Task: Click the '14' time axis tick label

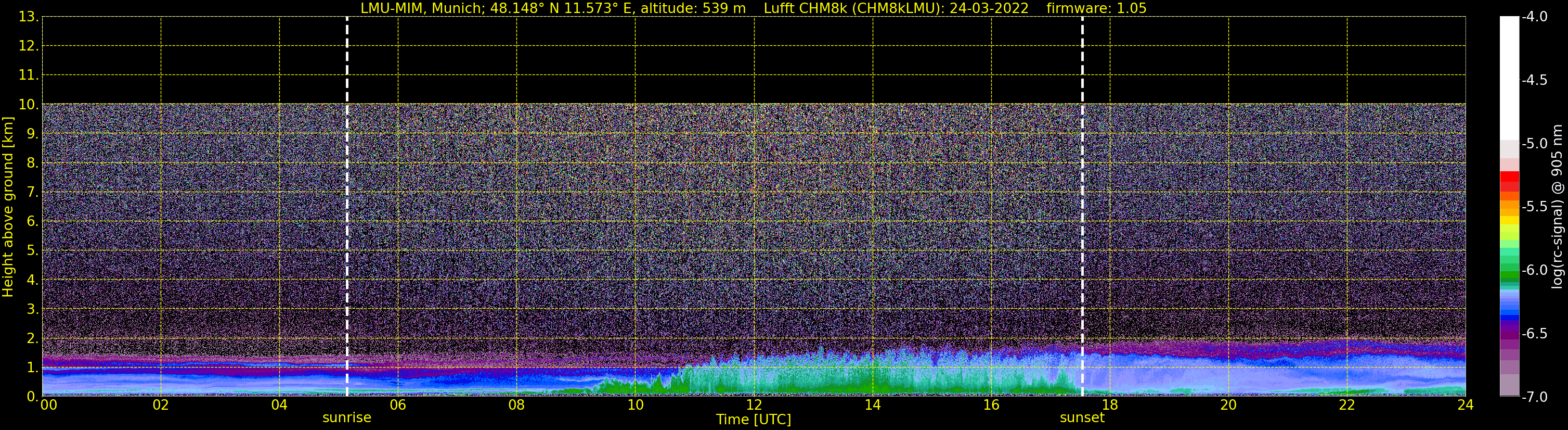Action: tap(873, 405)
